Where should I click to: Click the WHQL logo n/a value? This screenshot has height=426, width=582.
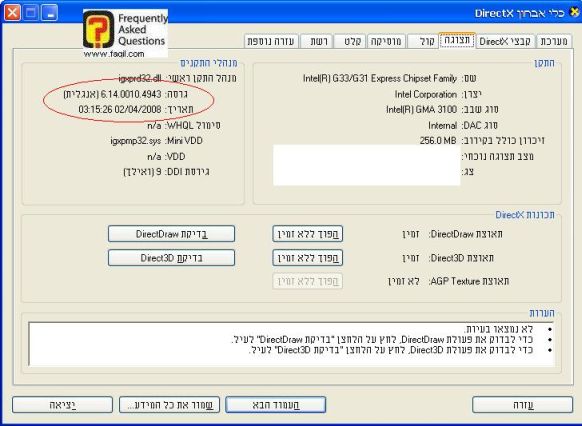coord(154,125)
